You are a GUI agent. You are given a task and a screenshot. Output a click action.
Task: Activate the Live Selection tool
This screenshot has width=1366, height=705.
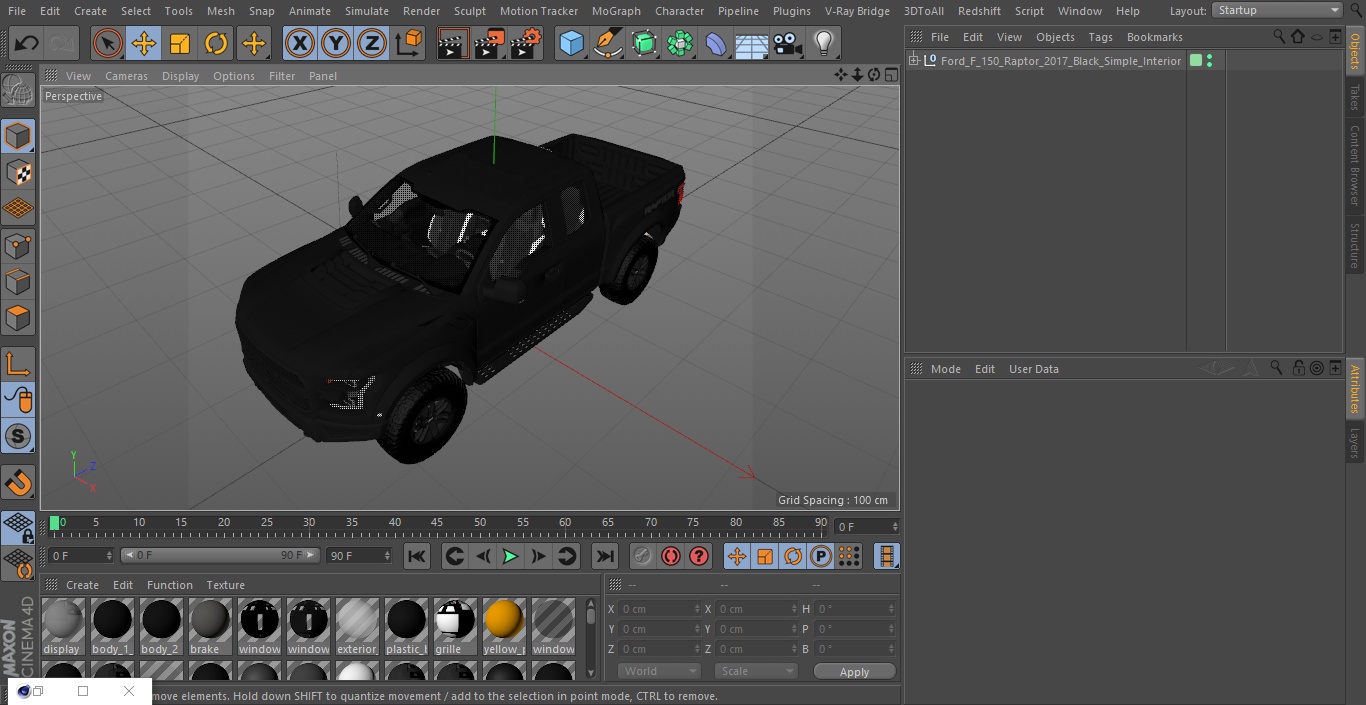click(x=108, y=43)
